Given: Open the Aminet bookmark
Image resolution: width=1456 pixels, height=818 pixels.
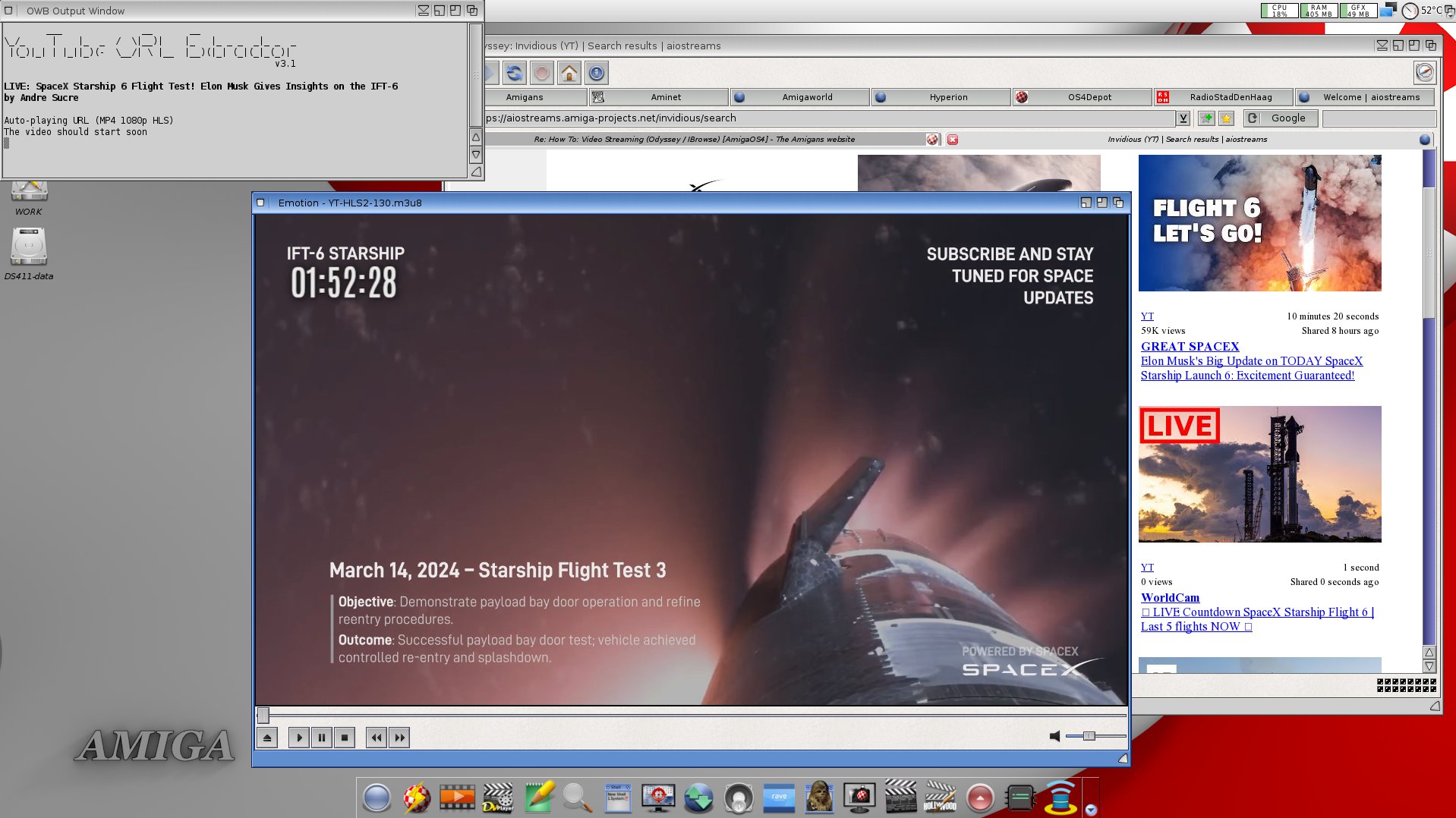Looking at the screenshot, I should click(x=659, y=97).
